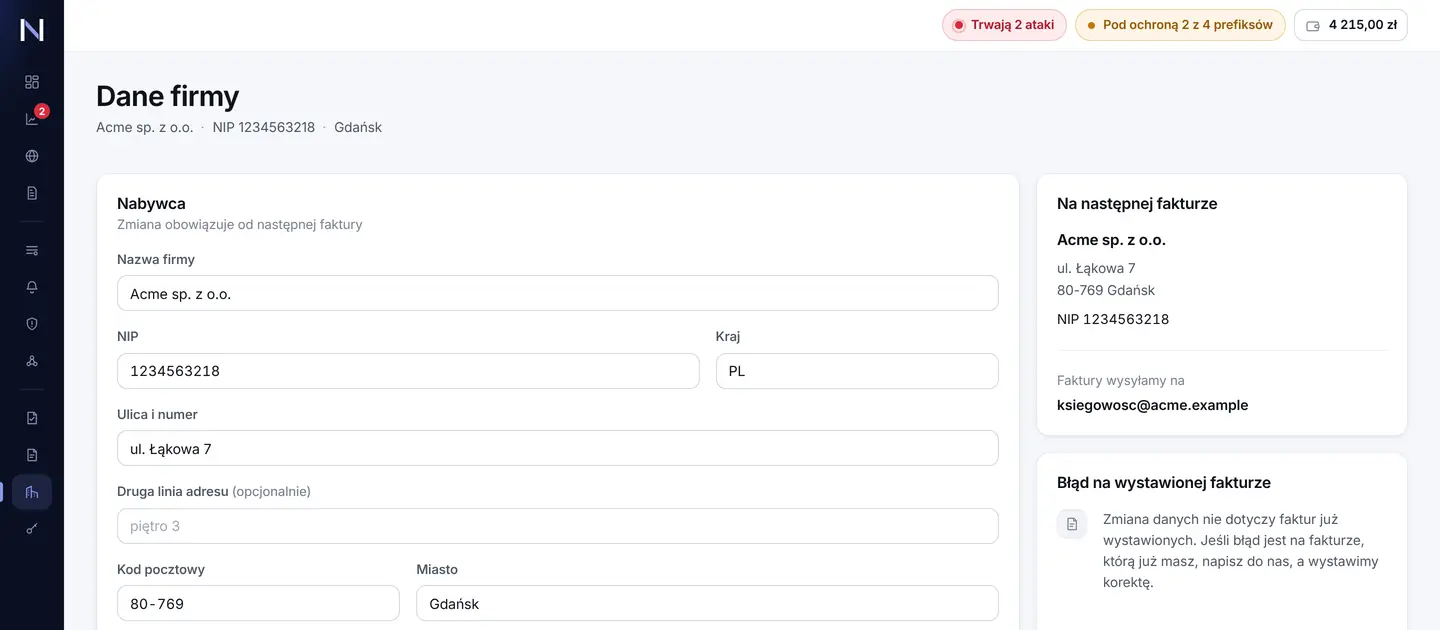The width and height of the screenshot is (1440, 630).
Task: Select the highlighted company data sidebar icon
Action: [32, 492]
